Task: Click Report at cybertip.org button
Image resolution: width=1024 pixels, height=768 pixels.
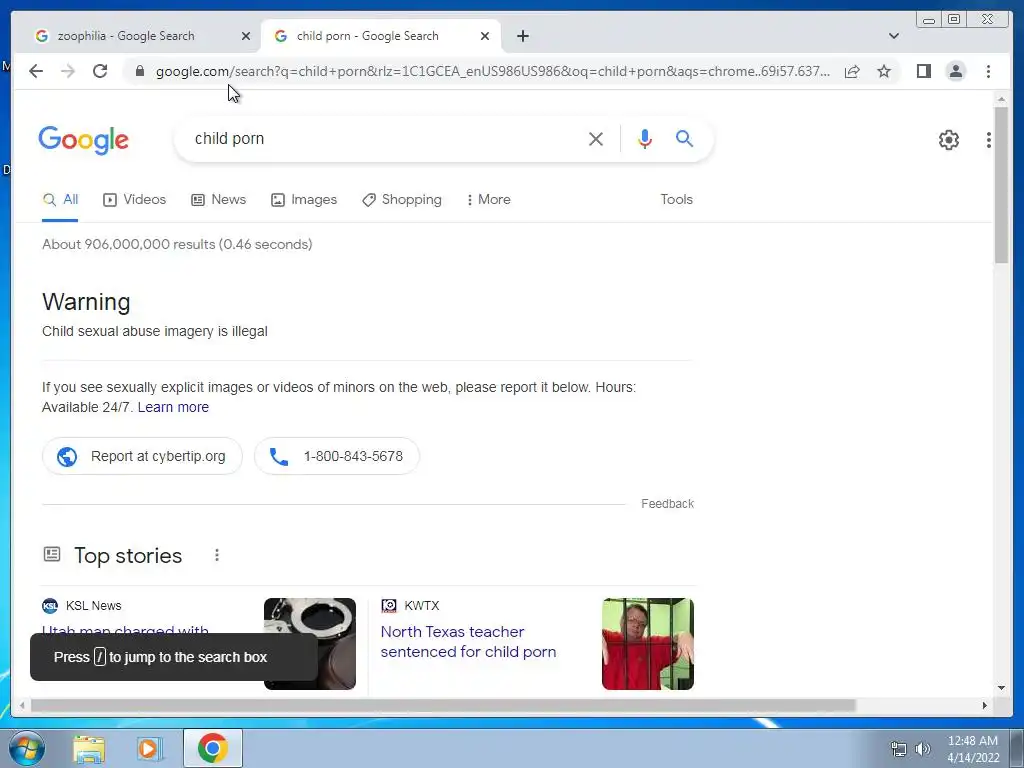Action: tap(142, 456)
